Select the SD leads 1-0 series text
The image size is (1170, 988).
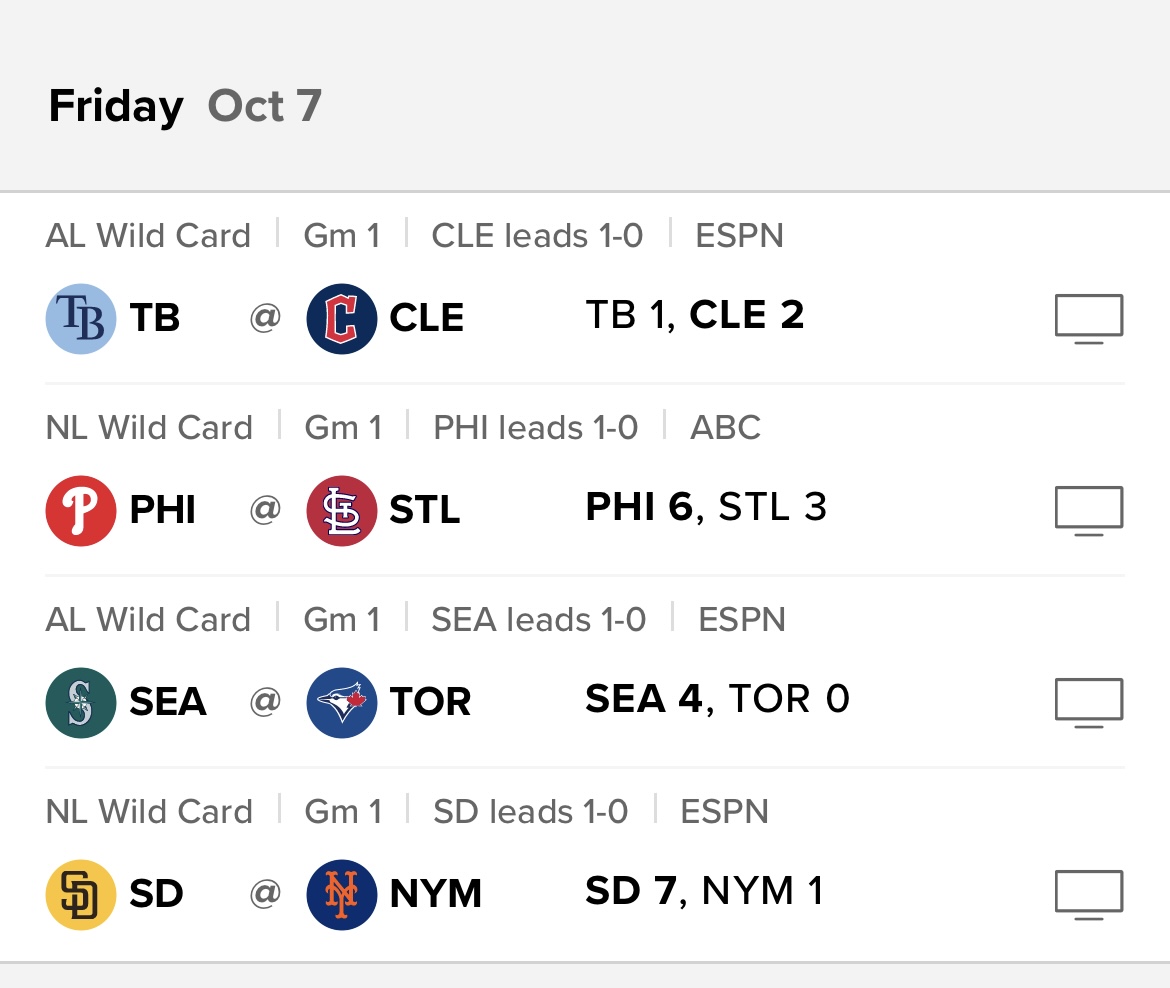(531, 812)
